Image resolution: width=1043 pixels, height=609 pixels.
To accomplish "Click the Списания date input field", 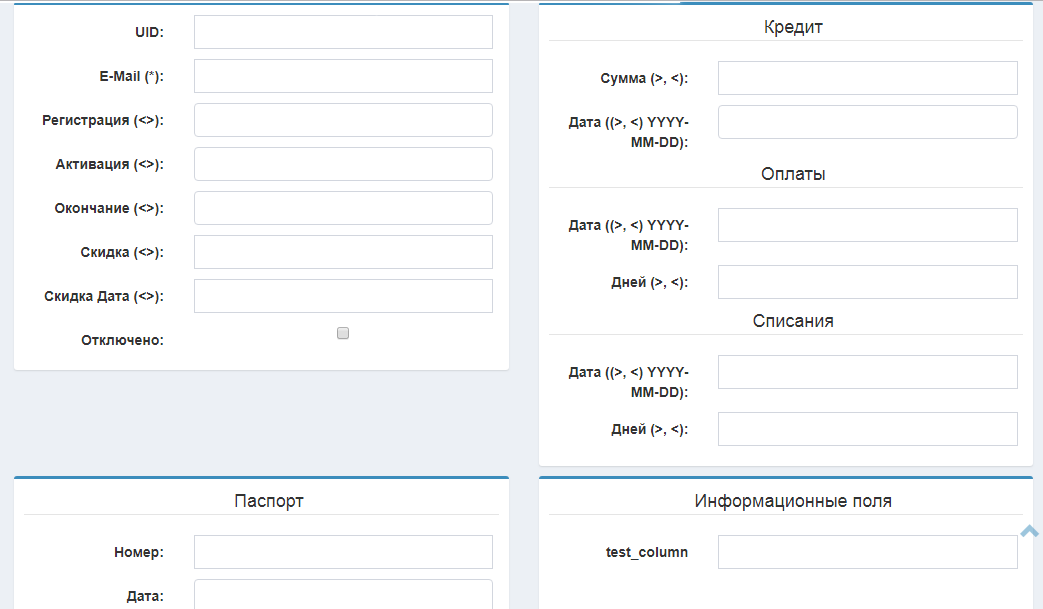I will pyautogui.click(x=867, y=372).
